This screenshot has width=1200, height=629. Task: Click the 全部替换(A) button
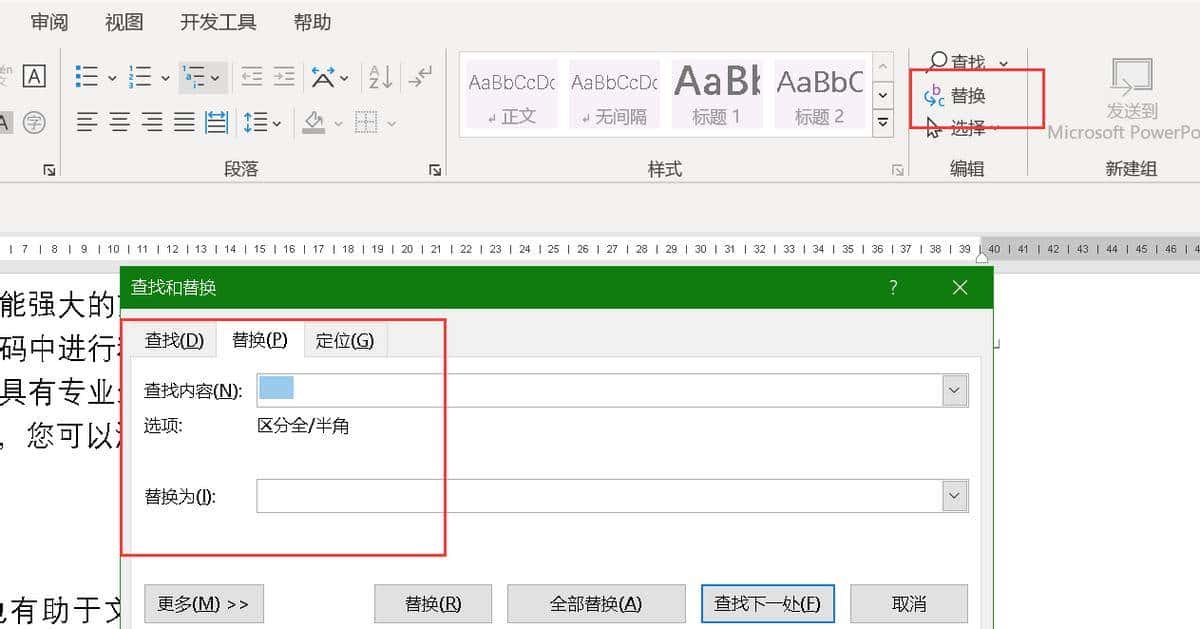point(596,603)
